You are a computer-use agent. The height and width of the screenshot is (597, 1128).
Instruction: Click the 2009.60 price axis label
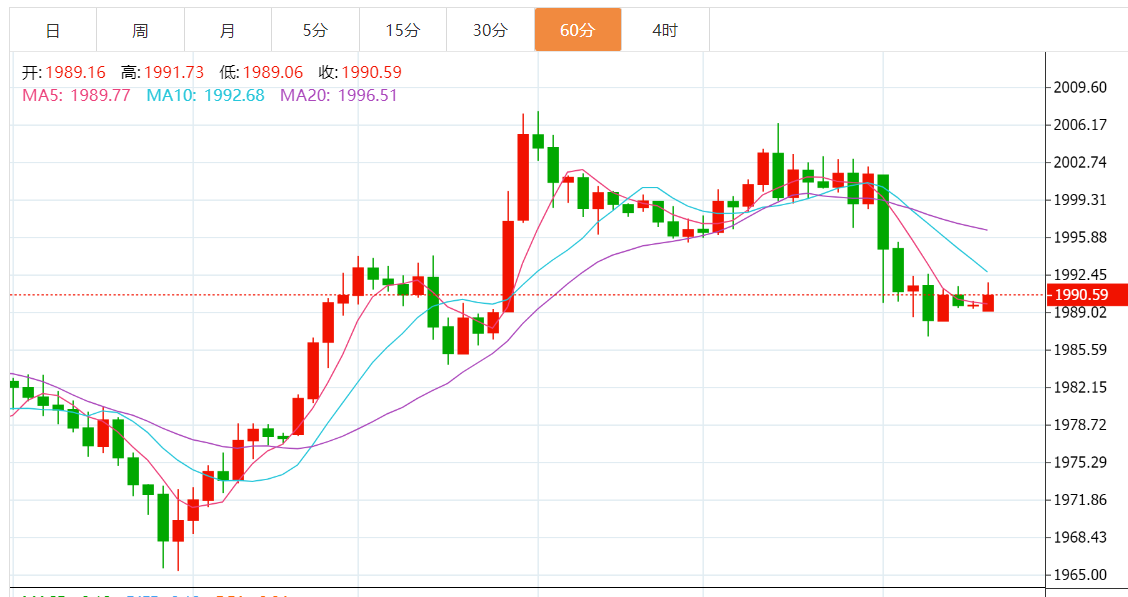[1080, 88]
